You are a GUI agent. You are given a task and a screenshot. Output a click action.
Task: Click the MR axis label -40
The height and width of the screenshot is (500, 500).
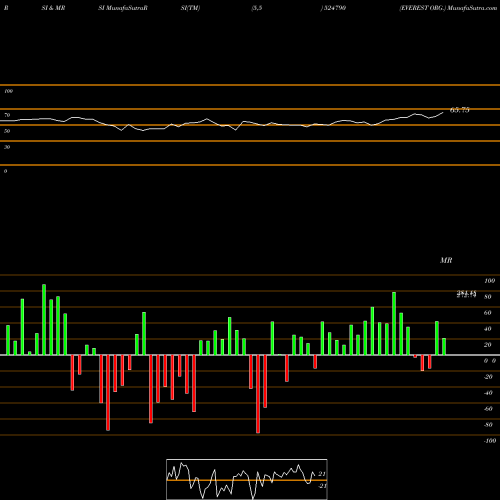[488, 393]
